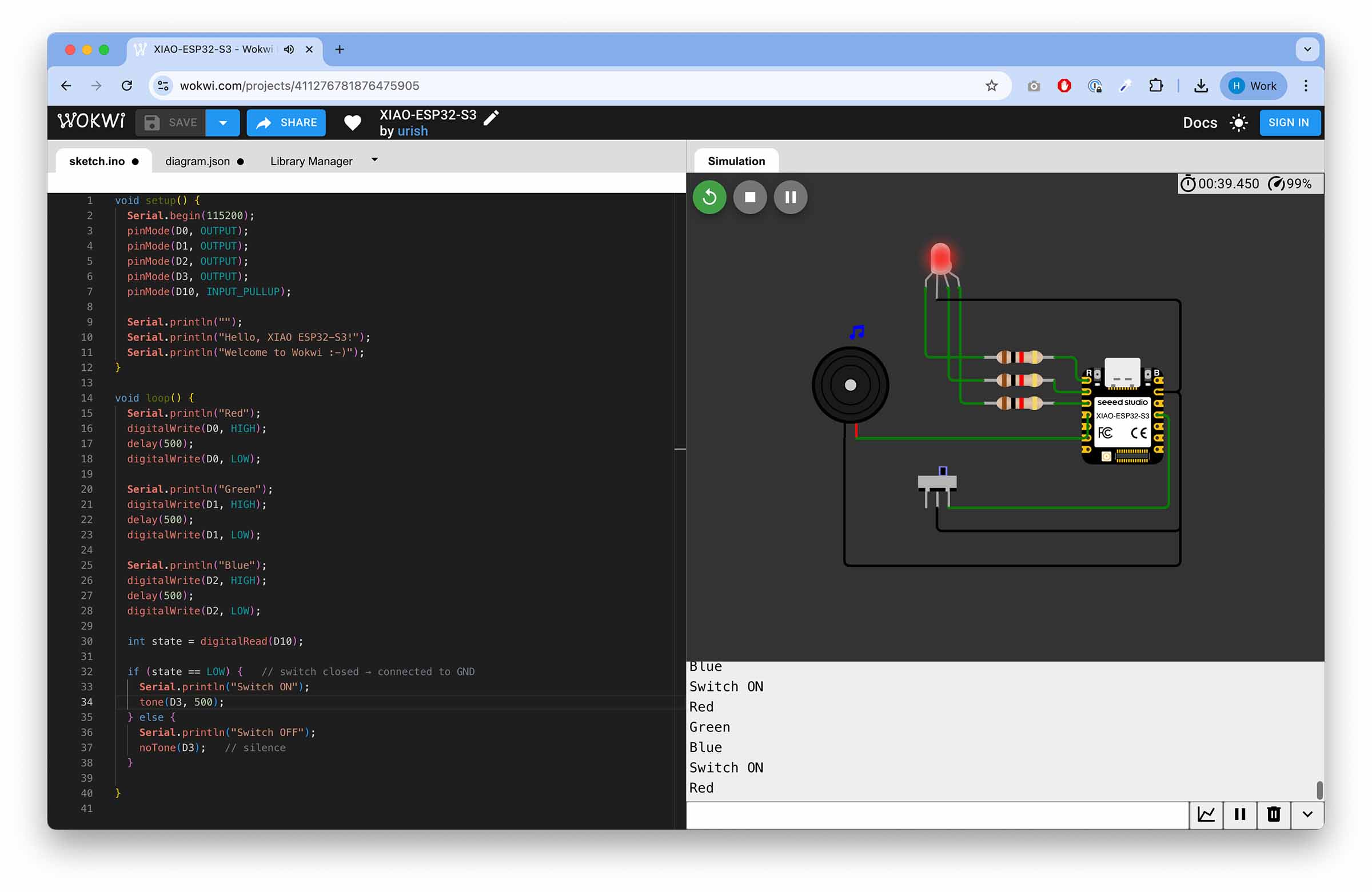Click the SHARE button

tap(286, 123)
